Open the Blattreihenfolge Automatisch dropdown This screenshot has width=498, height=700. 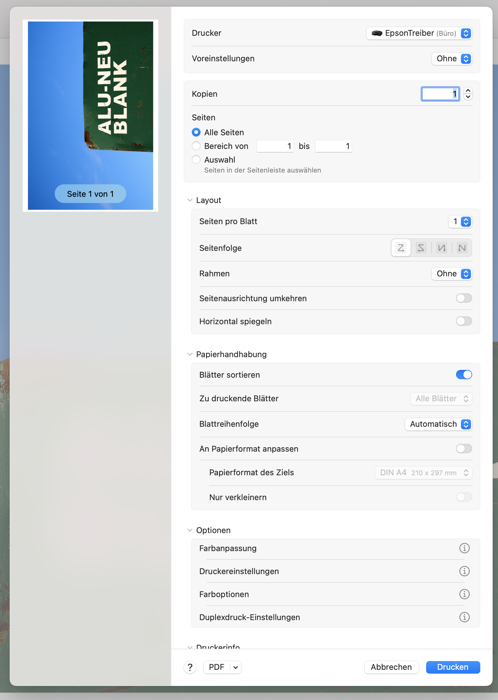tap(438, 424)
